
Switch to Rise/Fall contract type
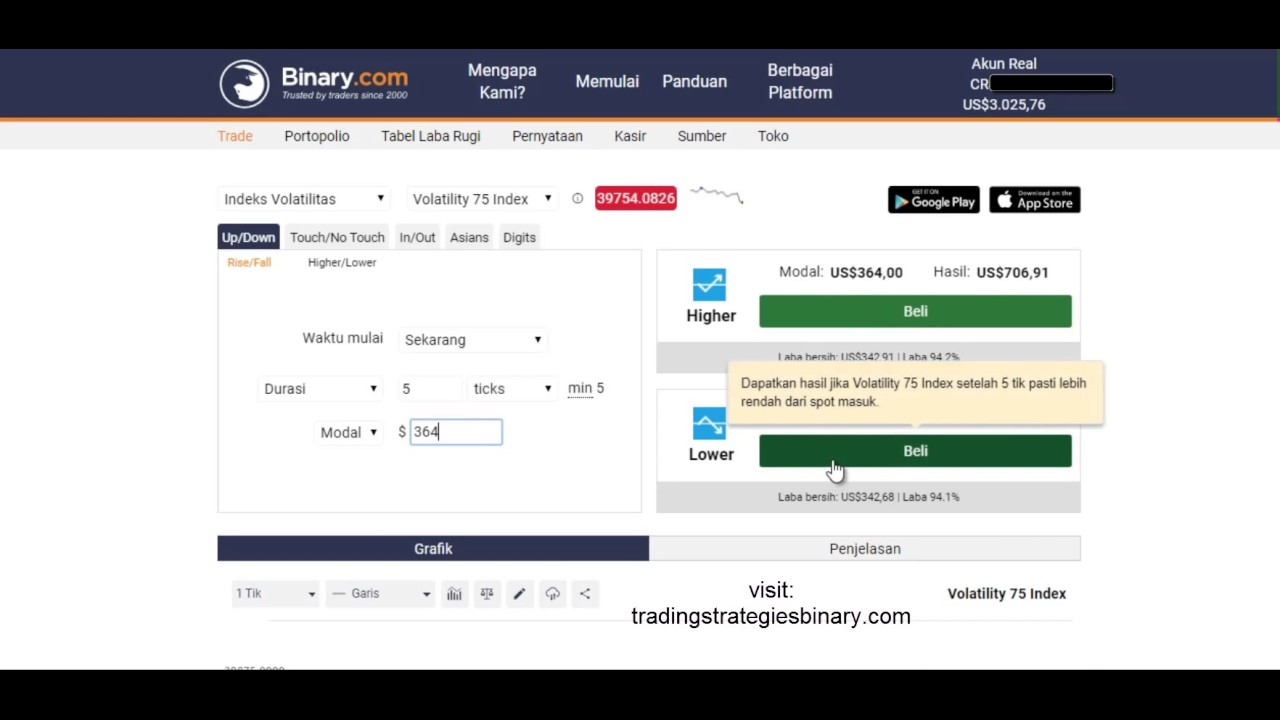tap(249, 262)
